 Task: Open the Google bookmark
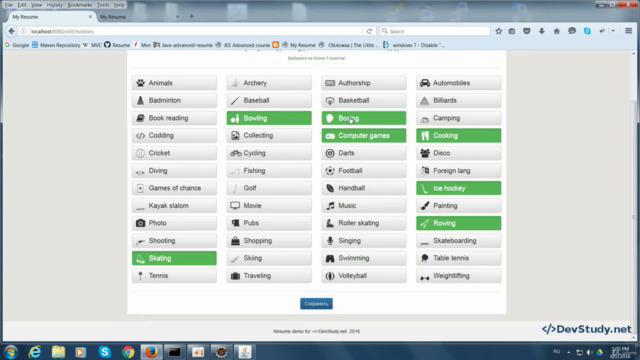pos(17,45)
